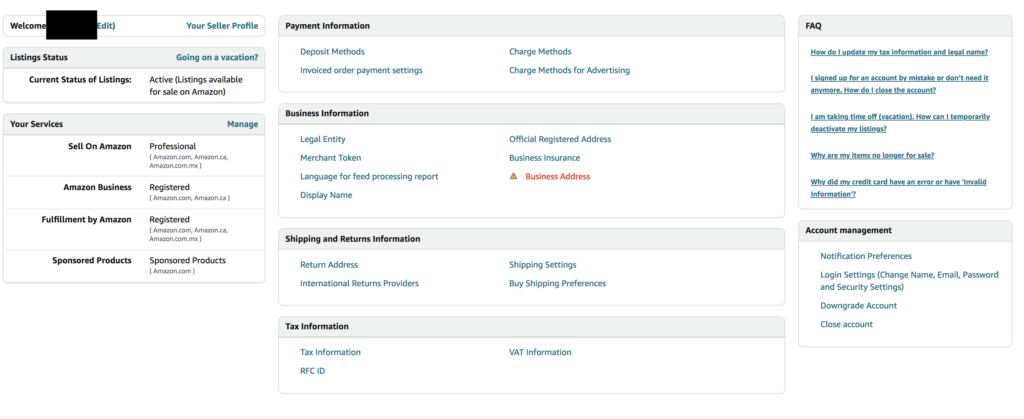The image size is (1024, 419).
Task: Open Manage link in Your Services
Action: pos(242,124)
